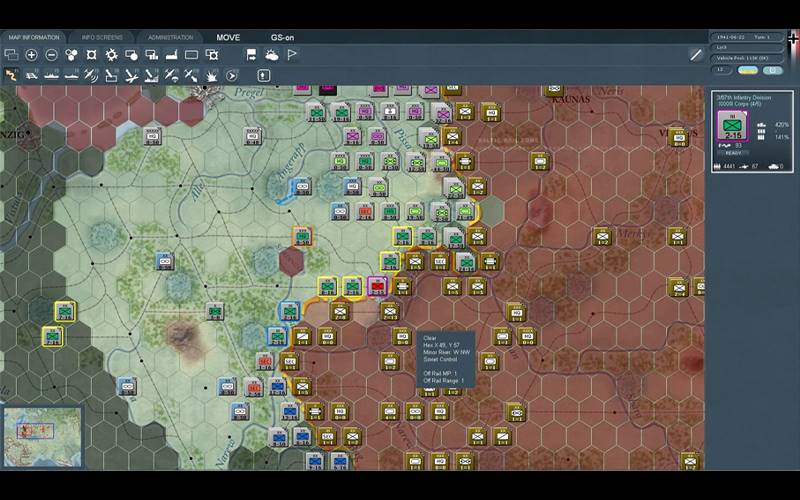Click the MOVE mode label
Viewport: 800px width, 500px height.
click(x=228, y=37)
